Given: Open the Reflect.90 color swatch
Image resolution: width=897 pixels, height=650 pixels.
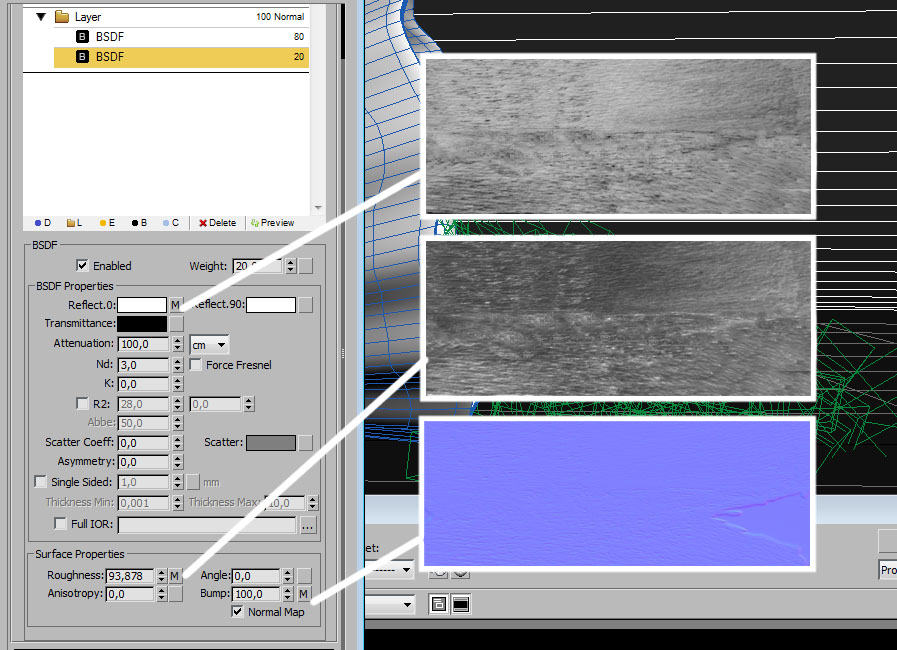Looking at the screenshot, I should click(x=271, y=305).
